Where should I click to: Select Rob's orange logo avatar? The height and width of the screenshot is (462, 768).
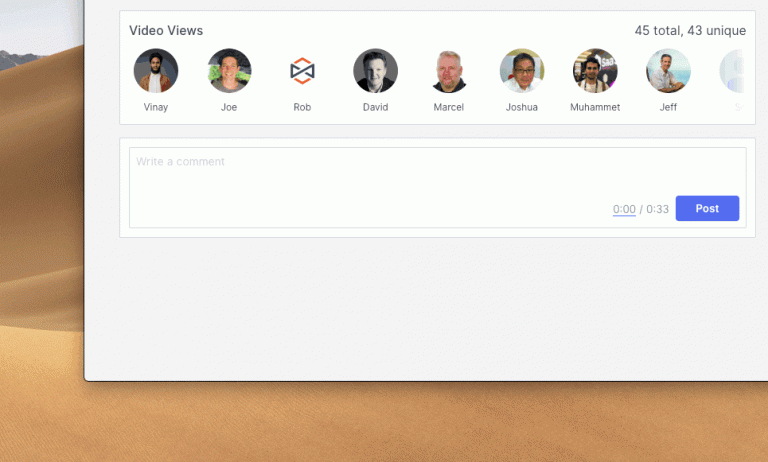pyautogui.click(x=302, y=71)
